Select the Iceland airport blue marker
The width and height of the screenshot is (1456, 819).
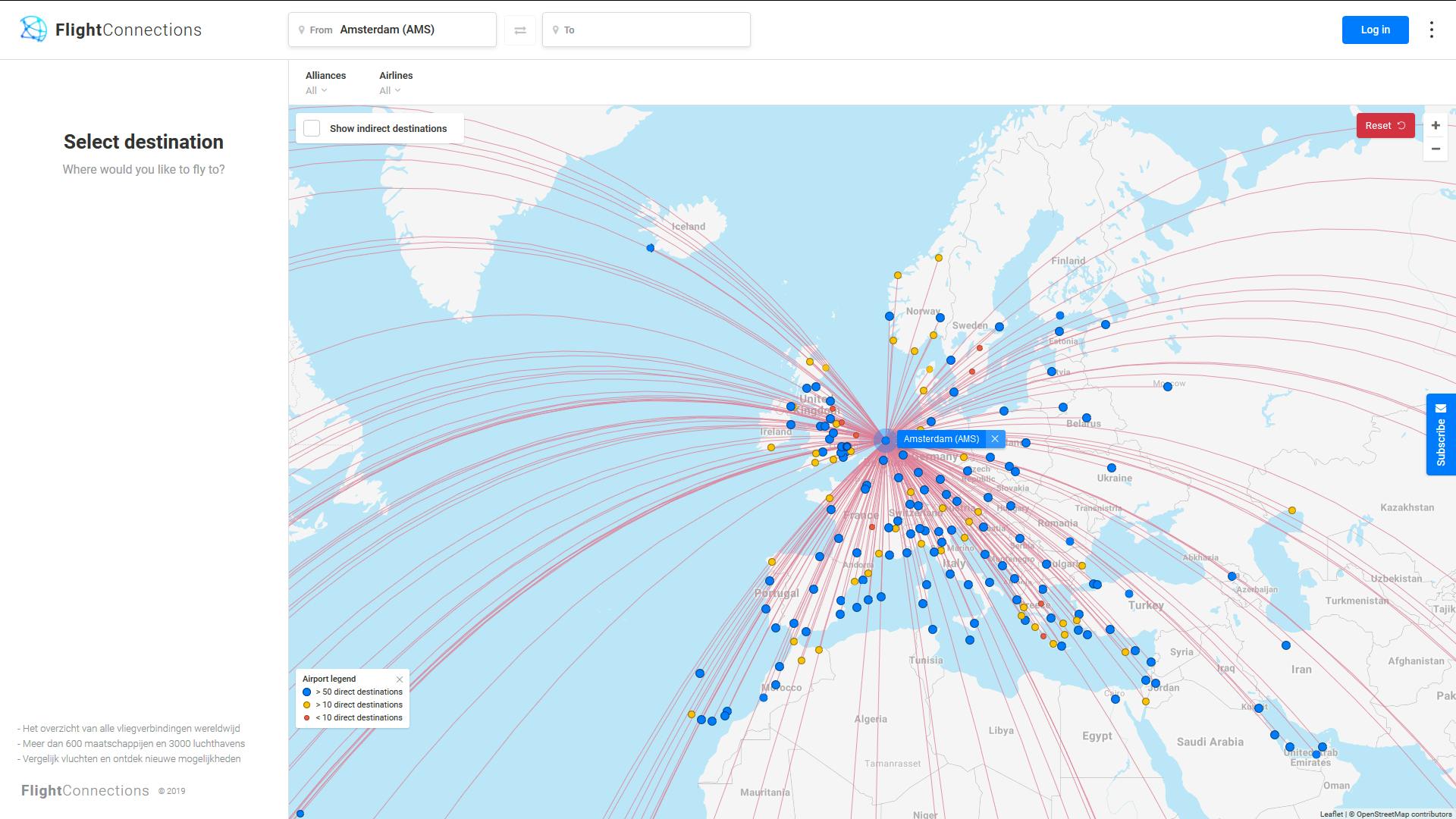650,248
